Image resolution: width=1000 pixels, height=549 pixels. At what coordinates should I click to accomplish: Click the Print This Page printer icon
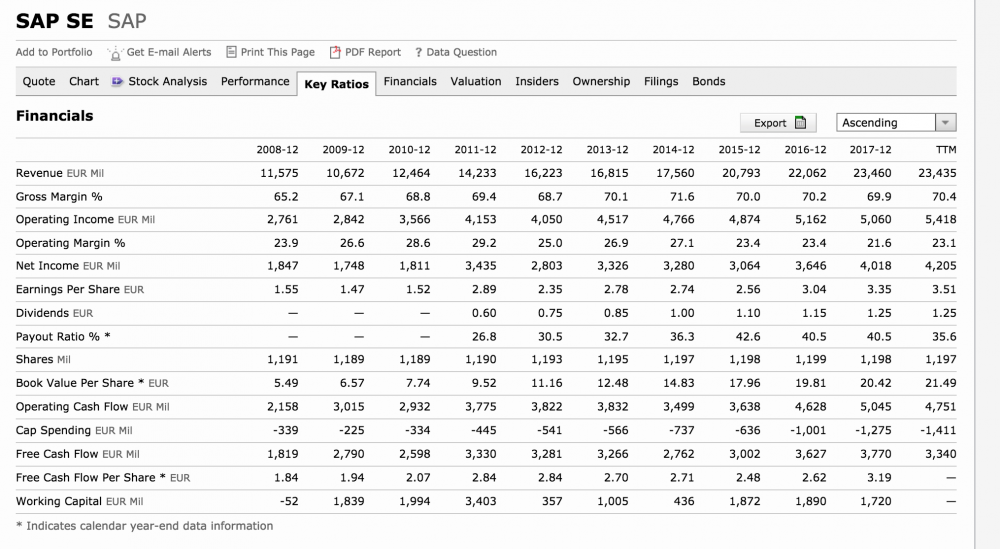click(x=232, y=52)
